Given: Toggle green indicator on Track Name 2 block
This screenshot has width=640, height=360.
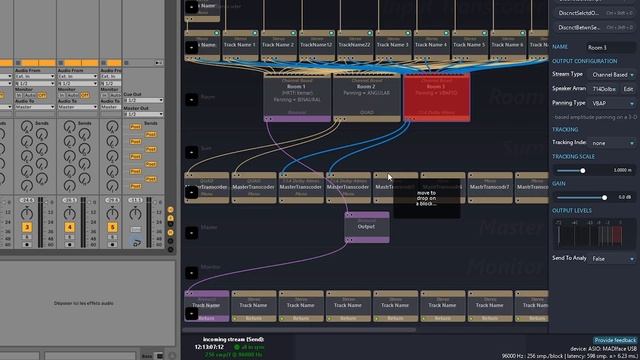Looking at the screenshot, I should (x=293, y=33).
